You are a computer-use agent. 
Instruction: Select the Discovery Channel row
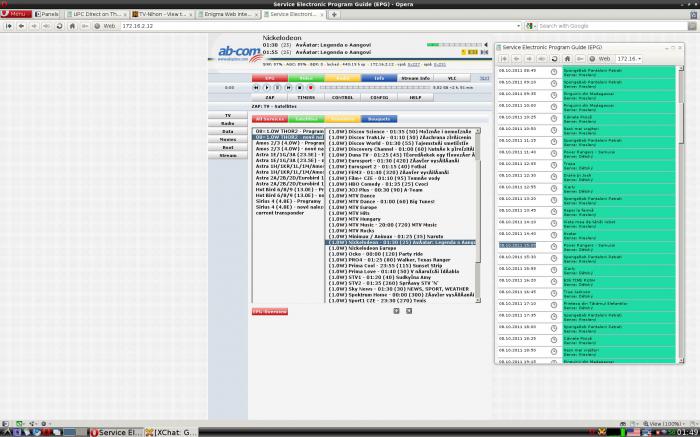(401, 149)
